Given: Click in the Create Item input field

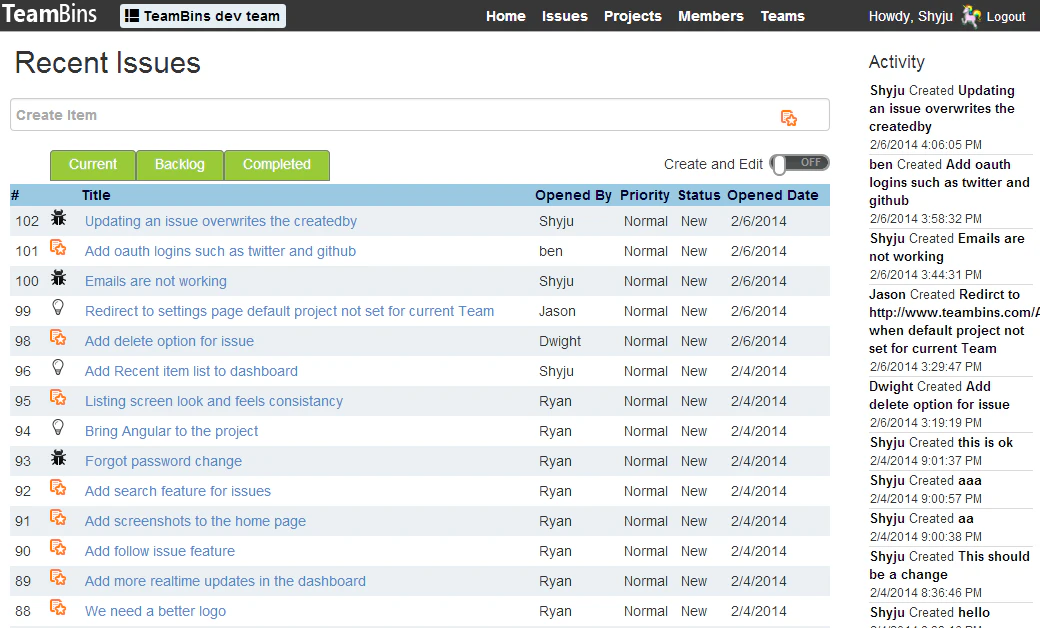Looking at the screenshot, I should (x=420, y=115).
